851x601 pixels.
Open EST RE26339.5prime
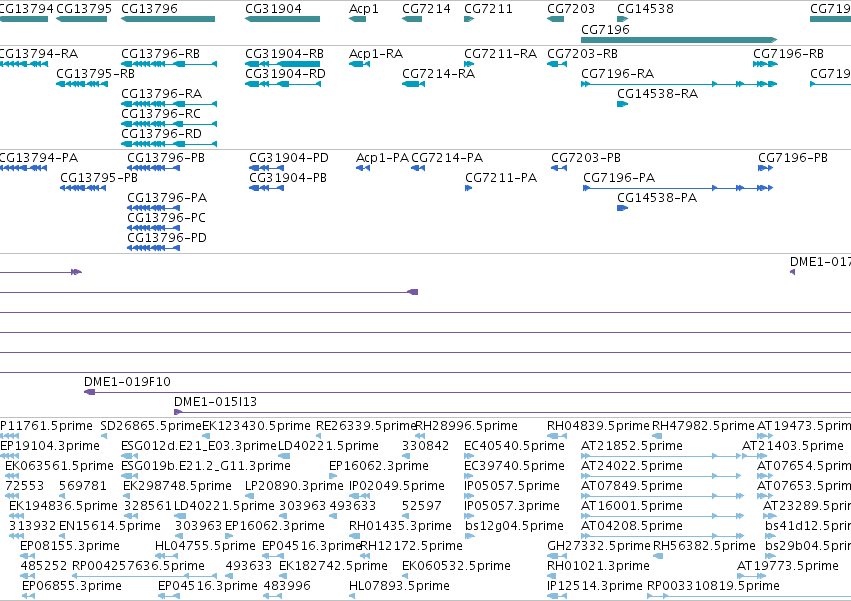tap(319, 436)
